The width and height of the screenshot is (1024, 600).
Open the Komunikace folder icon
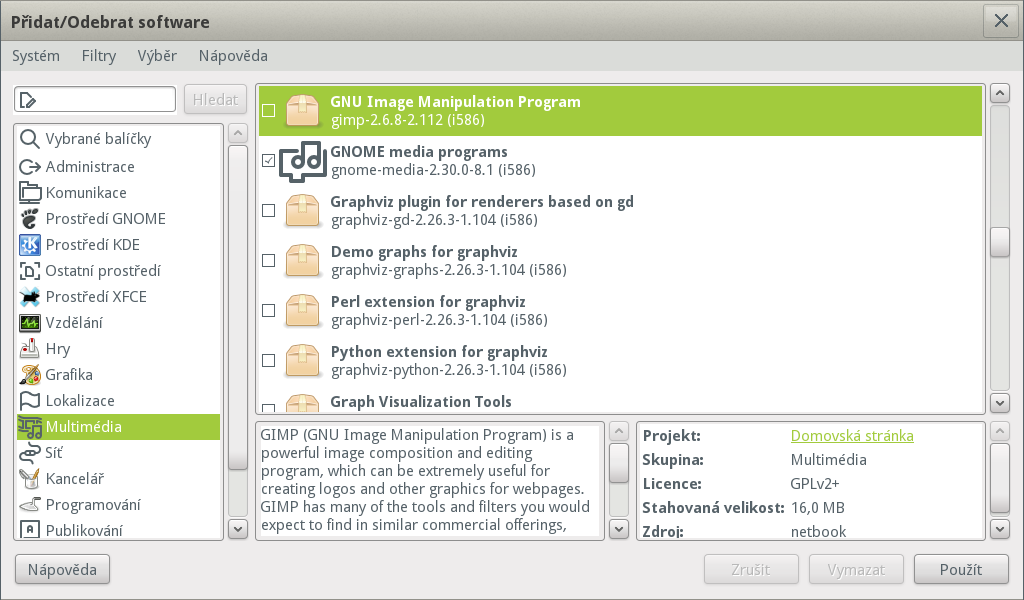[29, 193]
